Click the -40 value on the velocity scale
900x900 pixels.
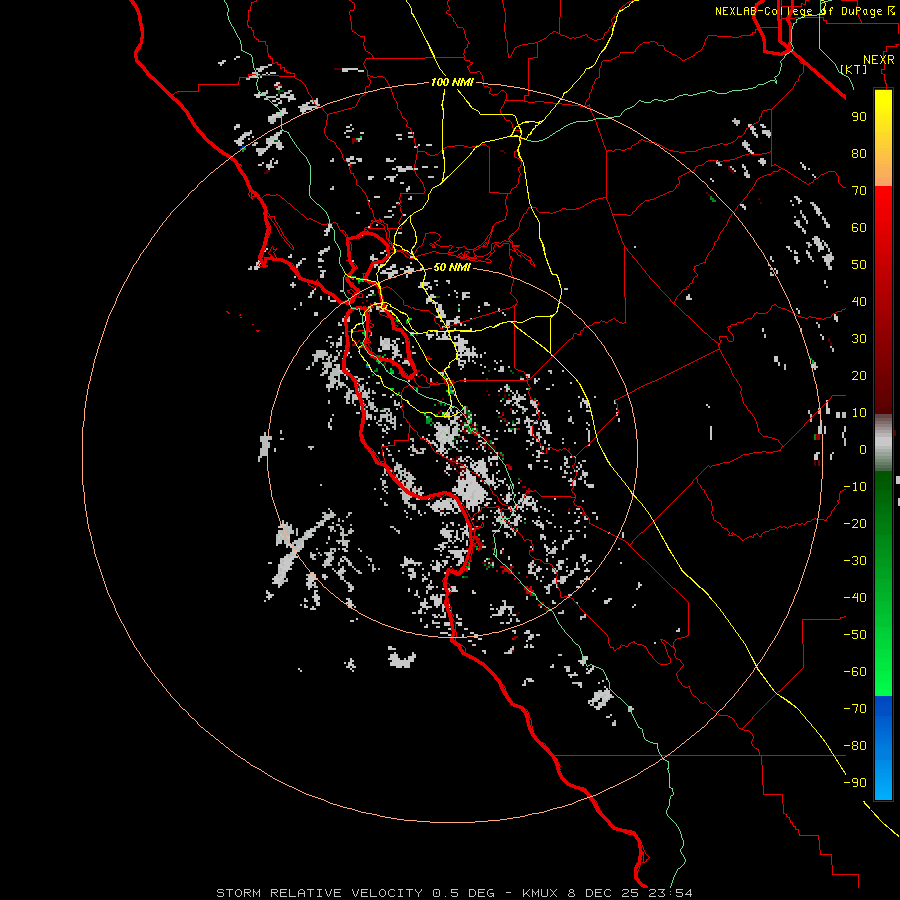[x=855, y=598]
